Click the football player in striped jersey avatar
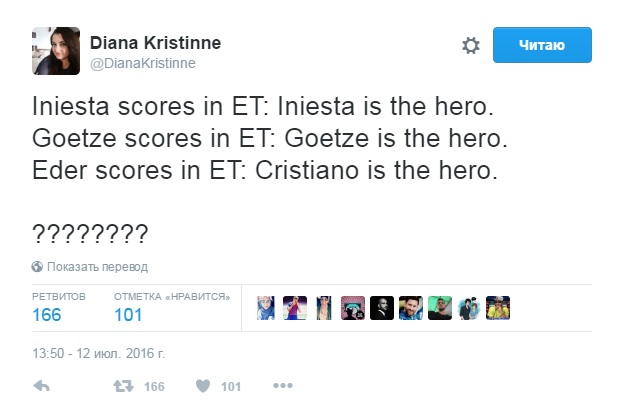Image resolution: width=625 pixels, height=408 pixels. (295, 308)
